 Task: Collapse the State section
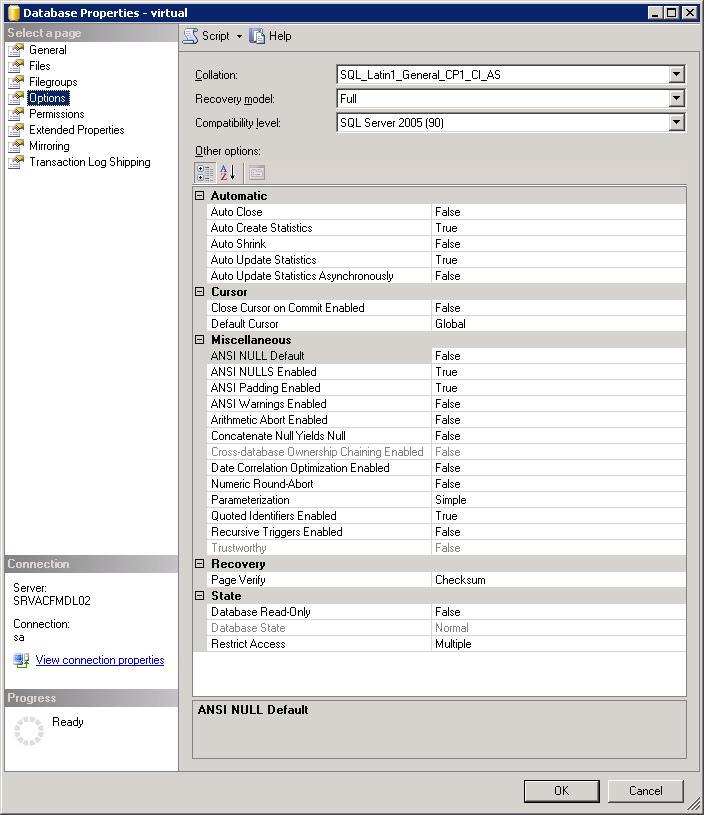(x=200, y=596)
